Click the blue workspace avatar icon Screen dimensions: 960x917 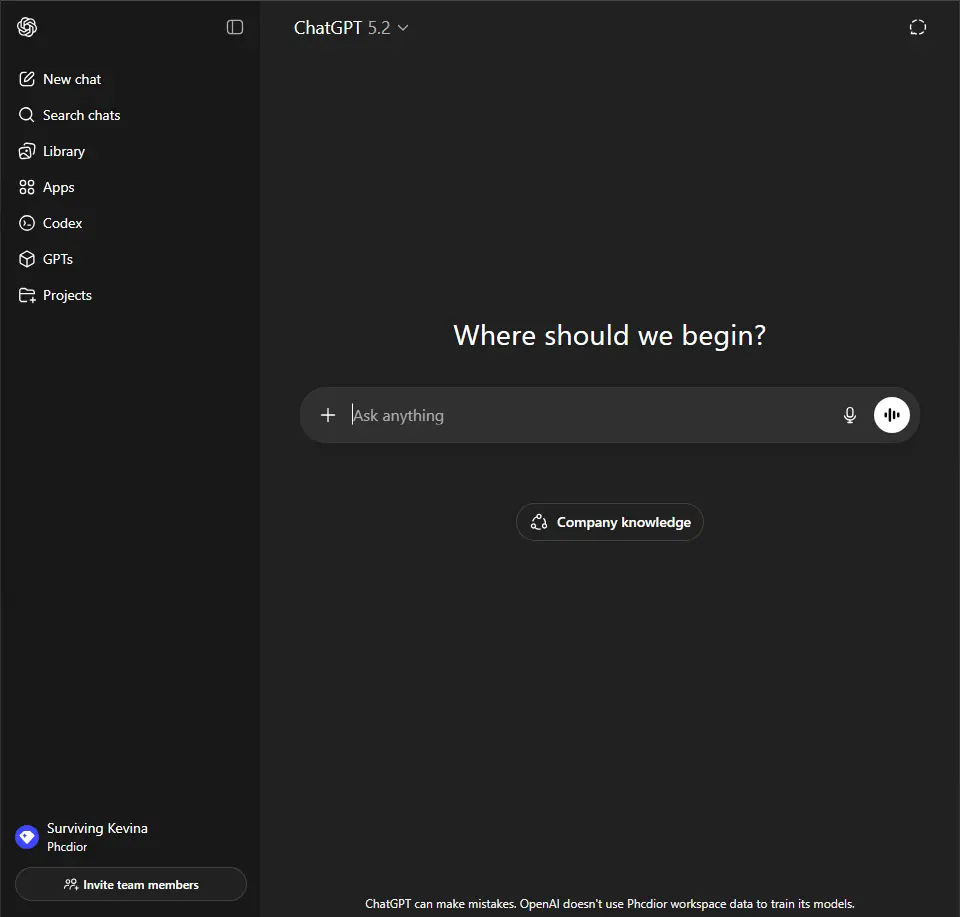click(x=27, y=837)
